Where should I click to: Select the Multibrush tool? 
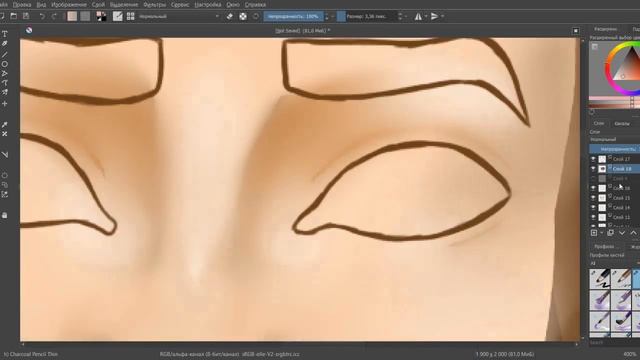coord(4,93)
